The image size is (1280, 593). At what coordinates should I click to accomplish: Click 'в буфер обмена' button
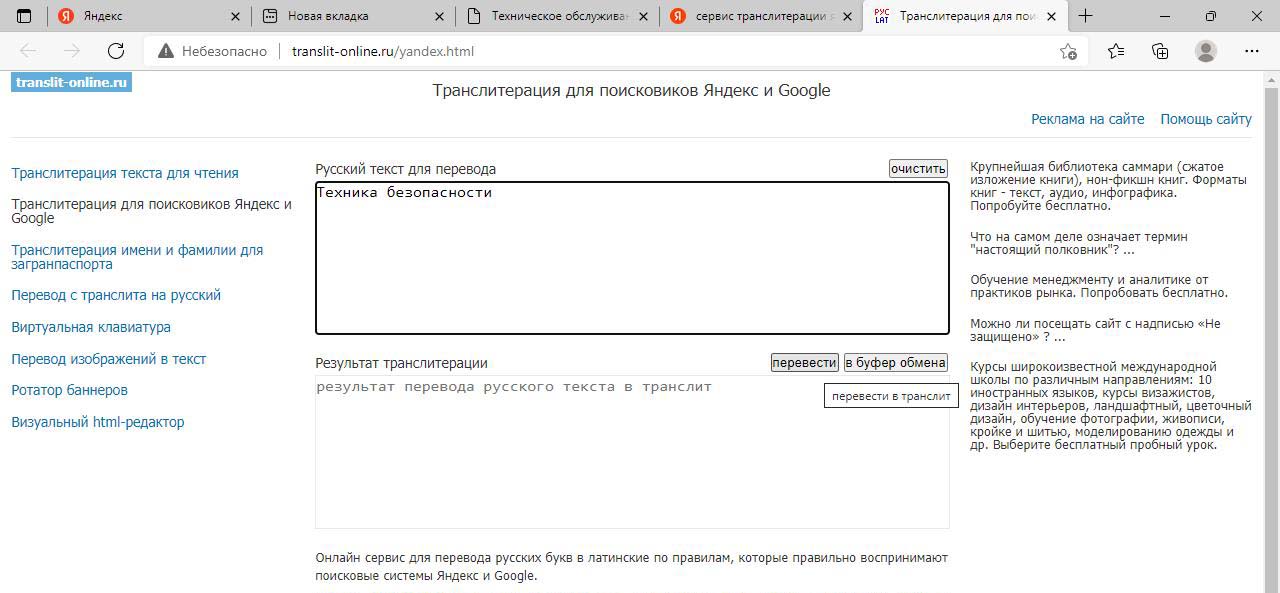point(895,362)
